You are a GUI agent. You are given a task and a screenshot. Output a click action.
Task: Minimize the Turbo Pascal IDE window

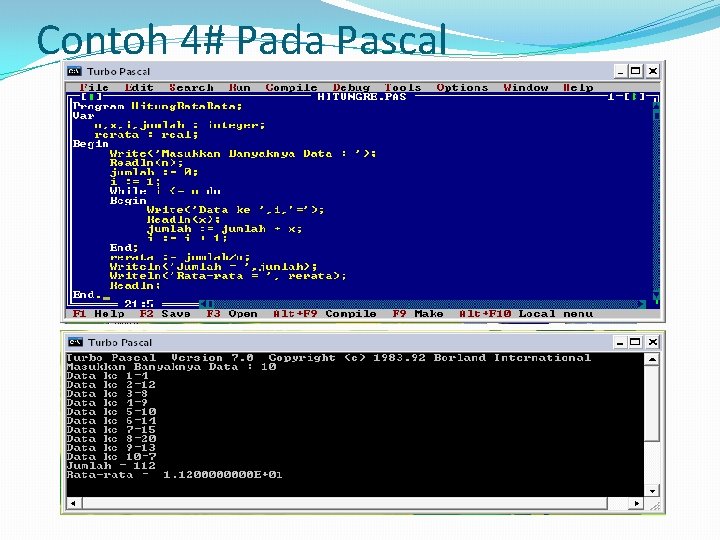point(620,71)
